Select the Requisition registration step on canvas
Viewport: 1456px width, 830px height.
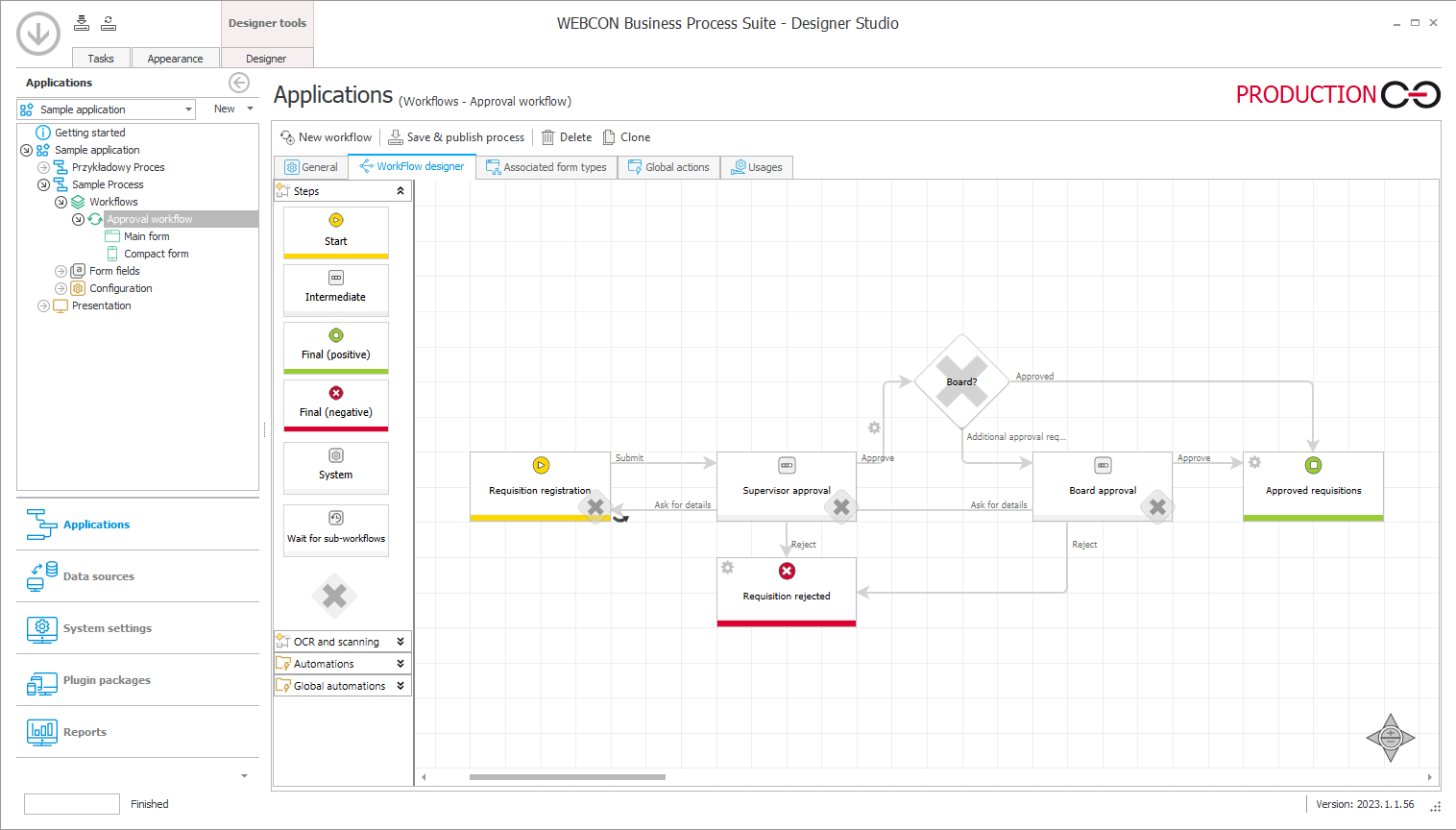point(540,486)
